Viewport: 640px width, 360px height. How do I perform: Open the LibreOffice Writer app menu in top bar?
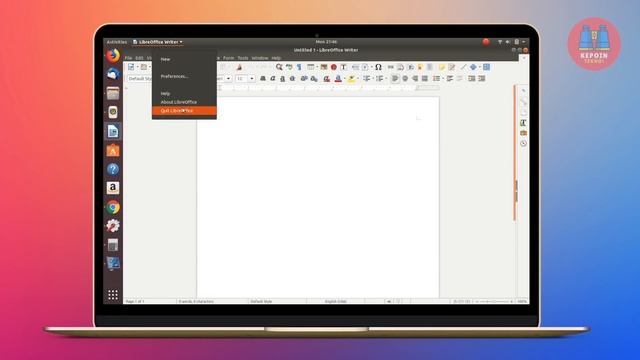158,42
